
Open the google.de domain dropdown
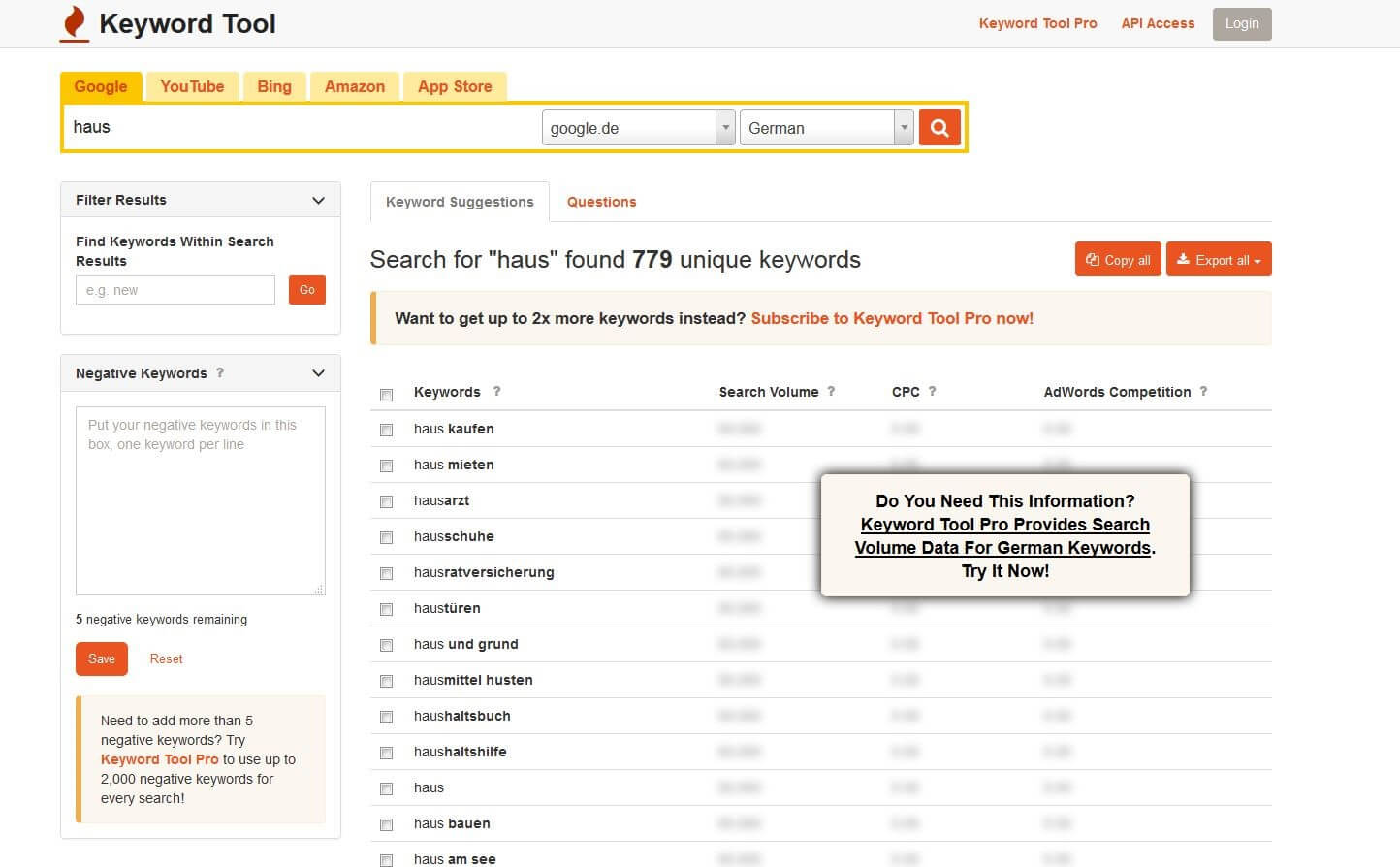point(638,127)
